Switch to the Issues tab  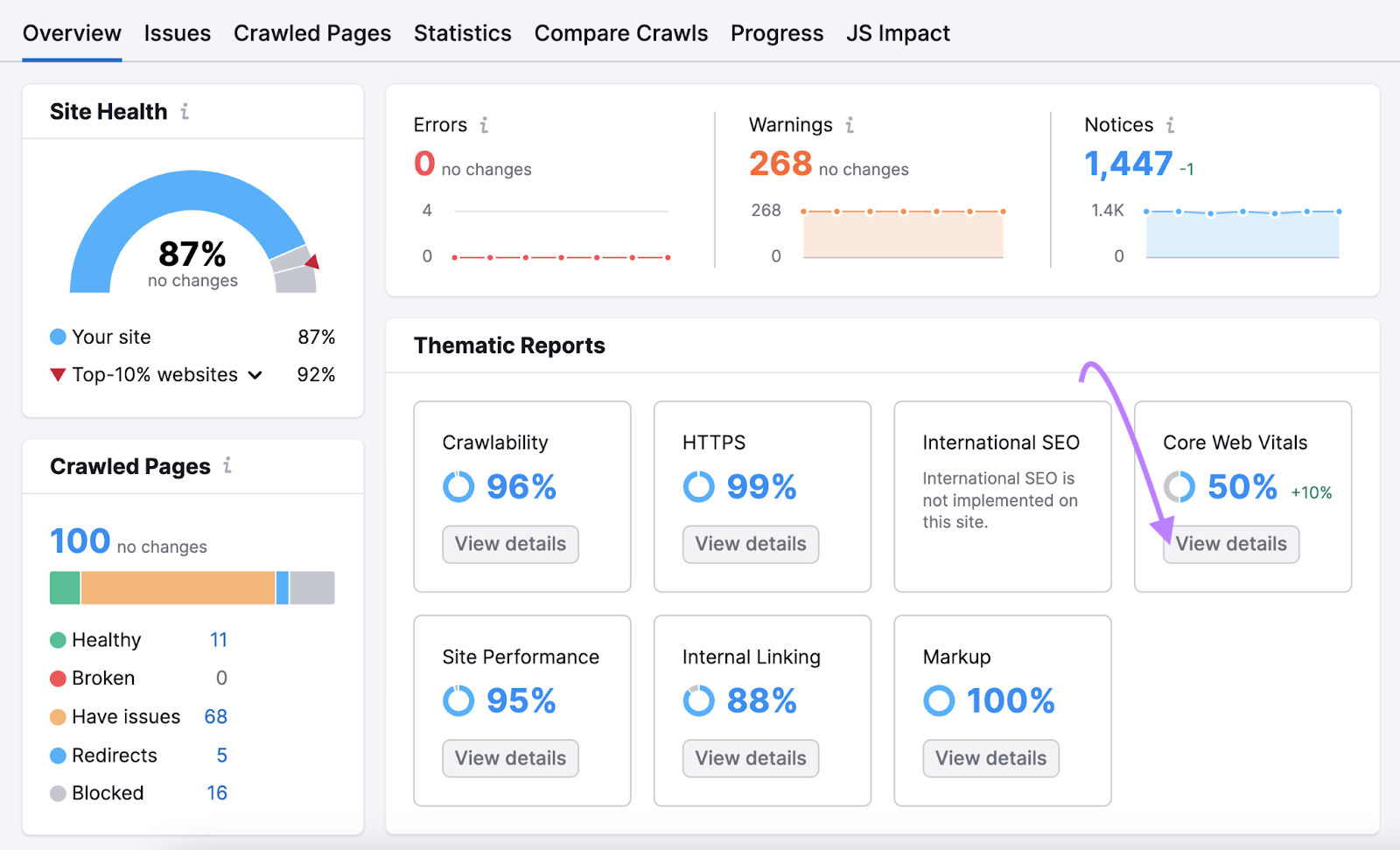pyautogui.click(x=177, y=32)
